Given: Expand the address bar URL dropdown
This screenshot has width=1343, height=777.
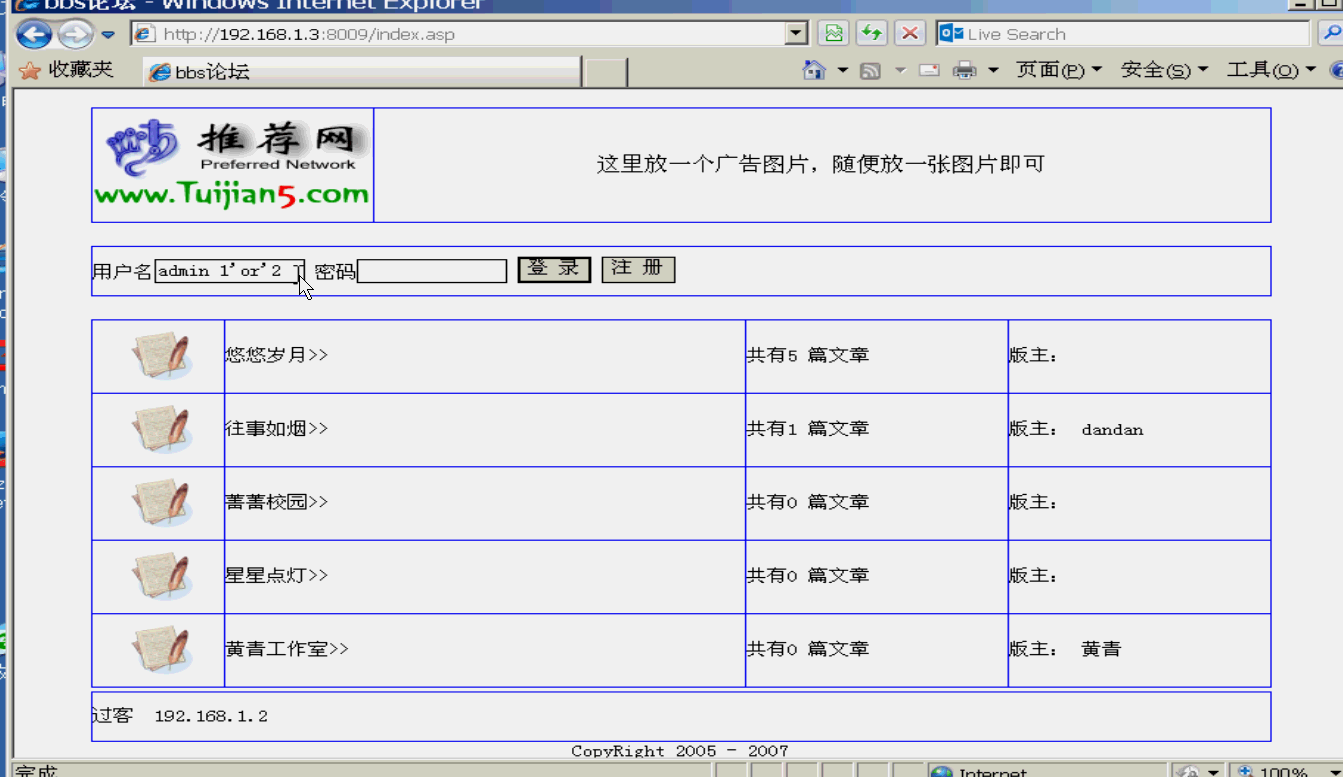Looking at the screenshot, I should click(x=796, y=34).
